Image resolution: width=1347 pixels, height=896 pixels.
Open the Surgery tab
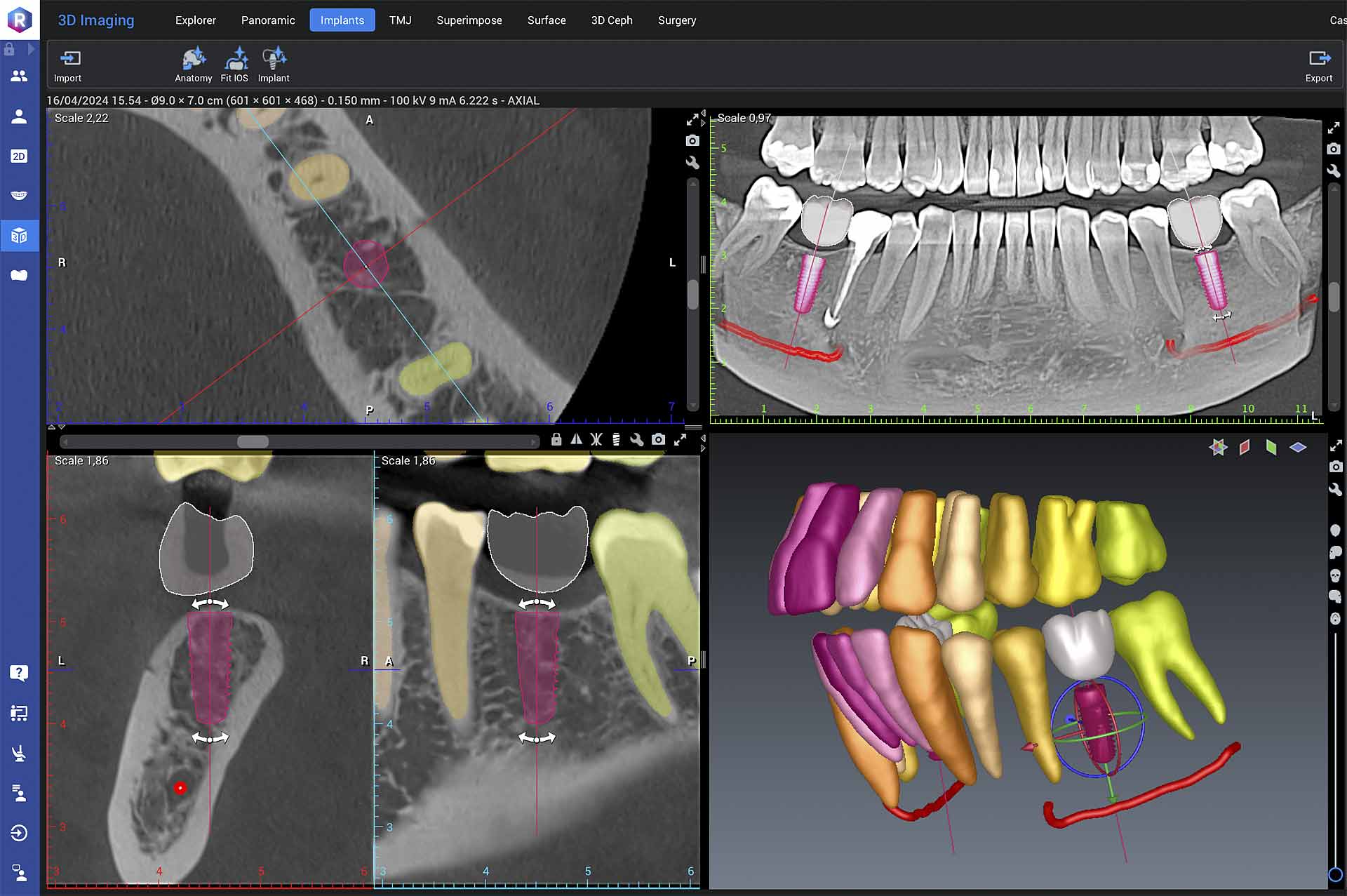tap(677, 20)
